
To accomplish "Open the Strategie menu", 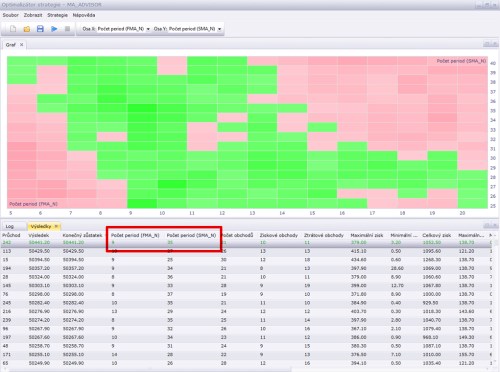I will [57, 15].
